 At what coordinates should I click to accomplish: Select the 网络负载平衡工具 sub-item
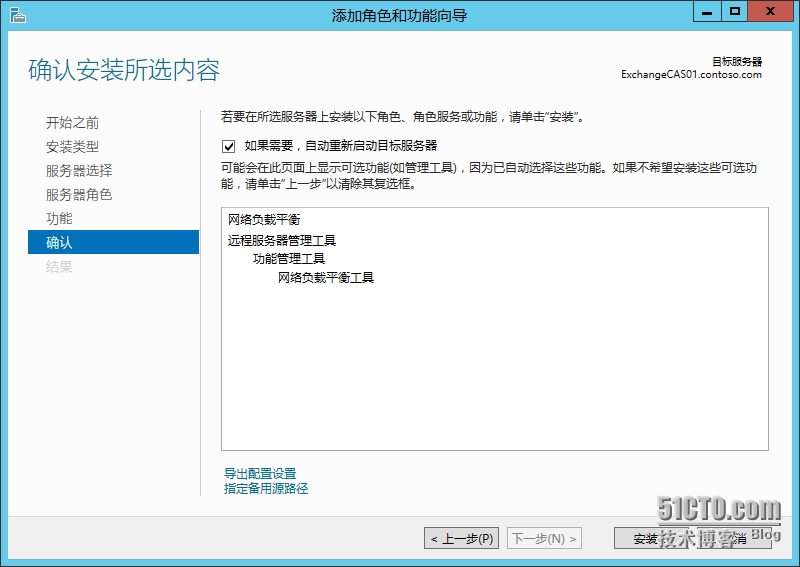click(x=326, y=277)
